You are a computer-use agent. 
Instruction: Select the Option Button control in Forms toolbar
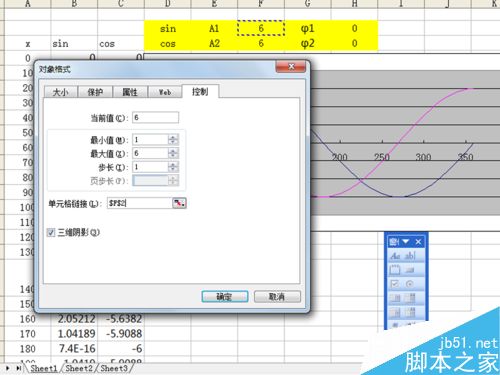pyautogui.click(x=410, y=284)
